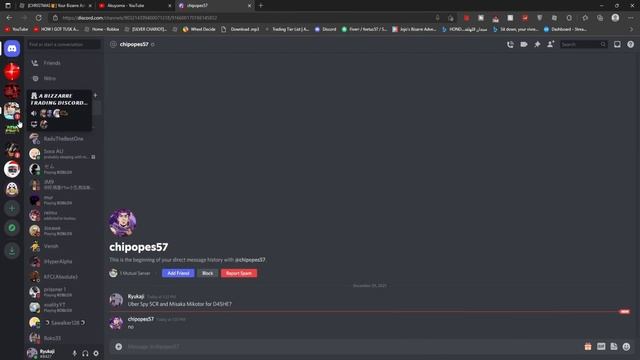Click the Add Friend button

pos(178,273)
